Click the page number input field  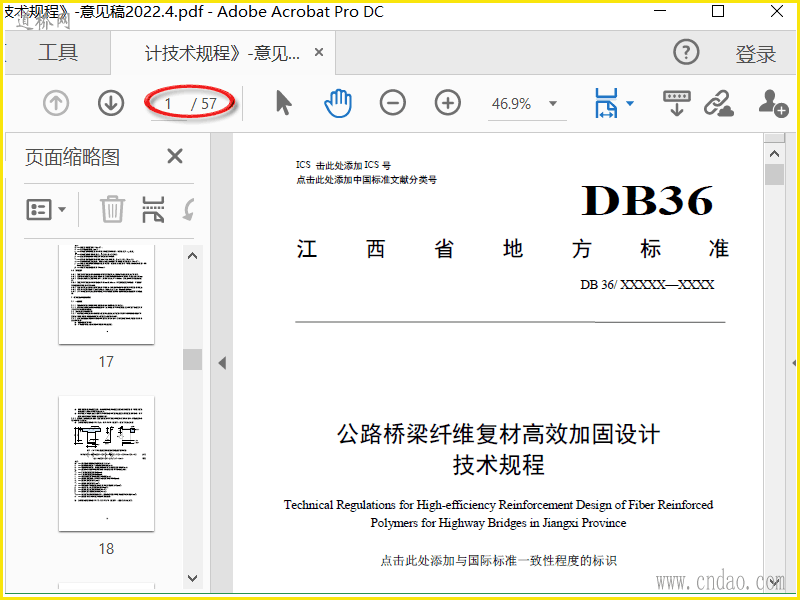point(168,104)
